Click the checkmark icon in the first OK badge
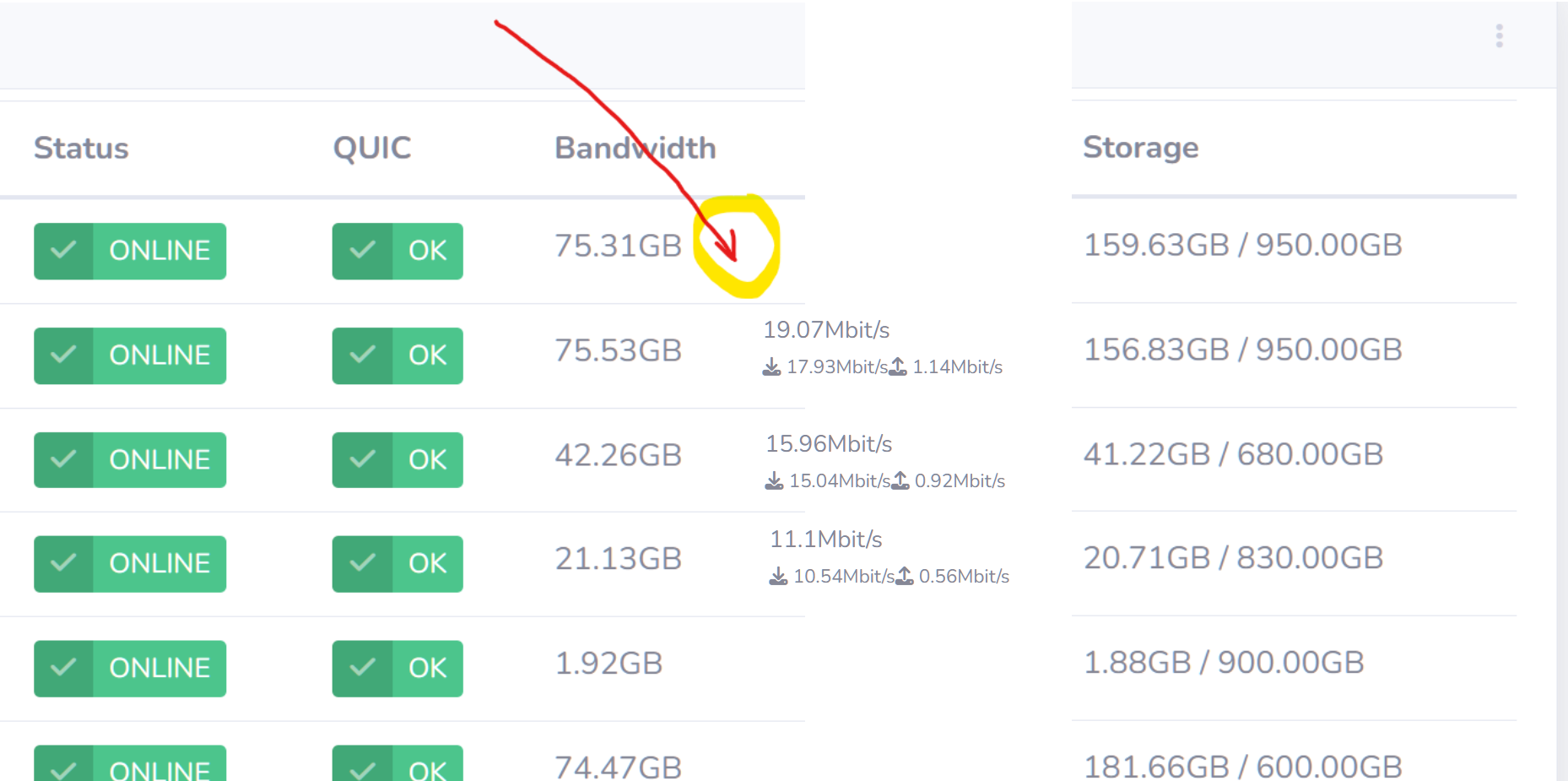The width and height of the screenshot is (1568, 781). tap(363, 251)
